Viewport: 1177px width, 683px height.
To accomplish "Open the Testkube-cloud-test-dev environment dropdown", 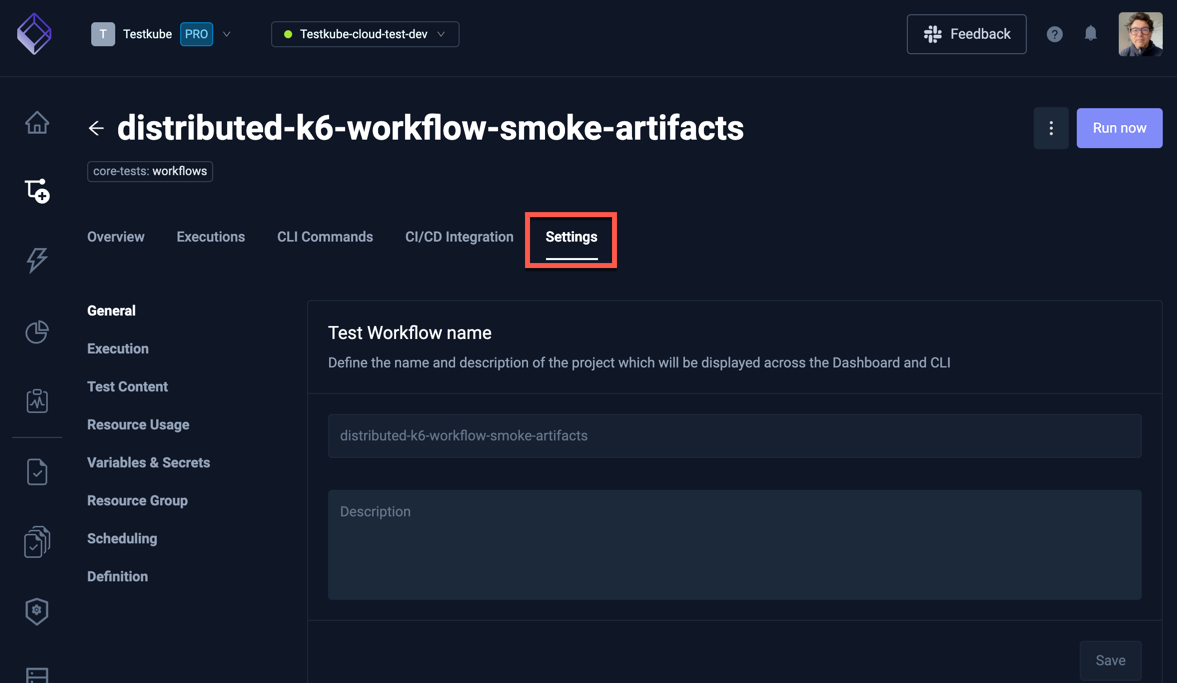I will coord(365,34).
